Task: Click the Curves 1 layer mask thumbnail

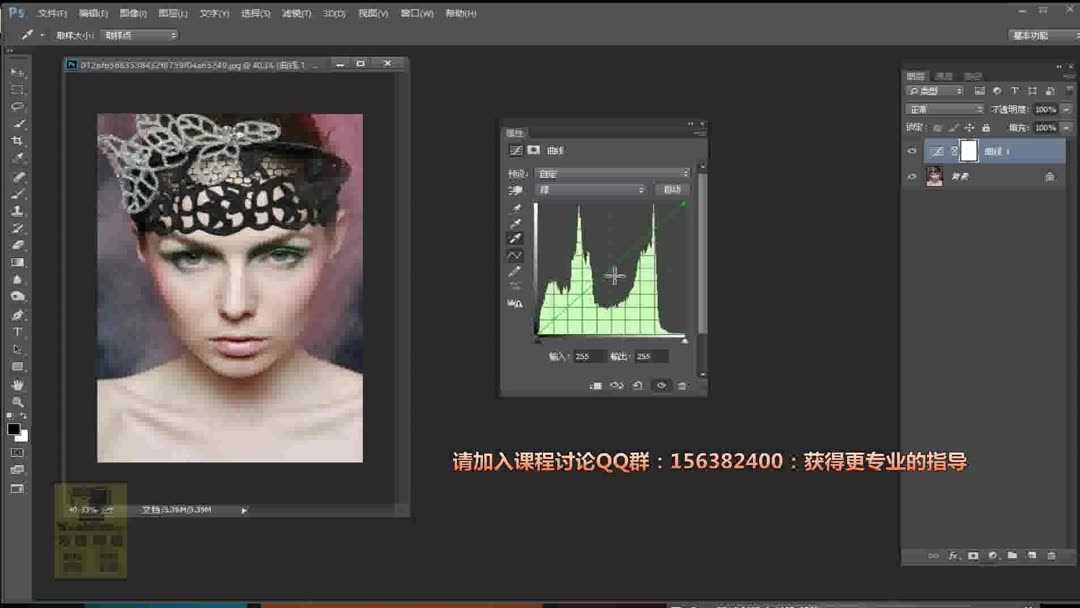Action: 969,151
